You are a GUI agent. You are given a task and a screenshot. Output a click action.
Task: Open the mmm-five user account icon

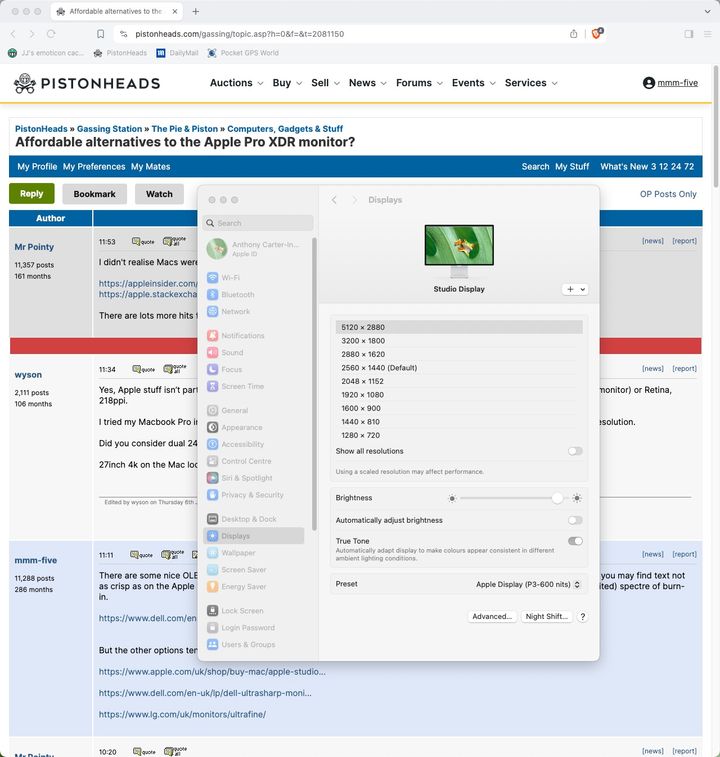[649, 83]
